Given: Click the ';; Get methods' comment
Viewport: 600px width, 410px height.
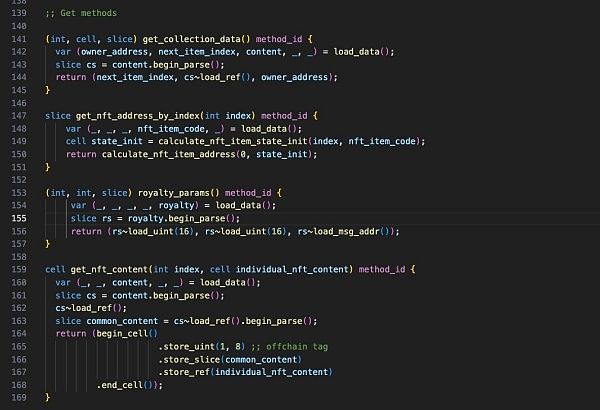Looking at the screenshot, I should click(81, 13).
